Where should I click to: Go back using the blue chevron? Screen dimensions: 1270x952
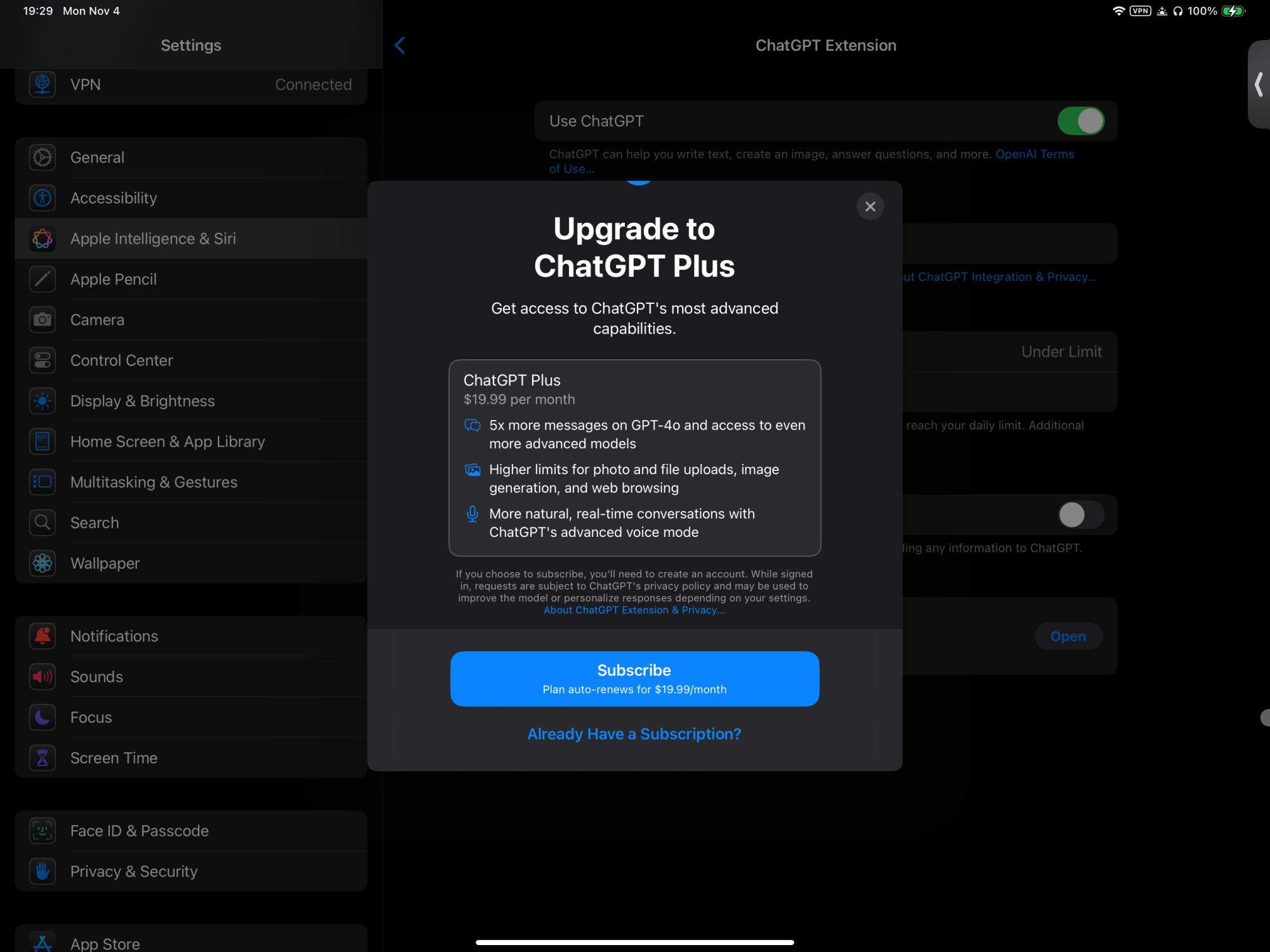tap(400, 45)
